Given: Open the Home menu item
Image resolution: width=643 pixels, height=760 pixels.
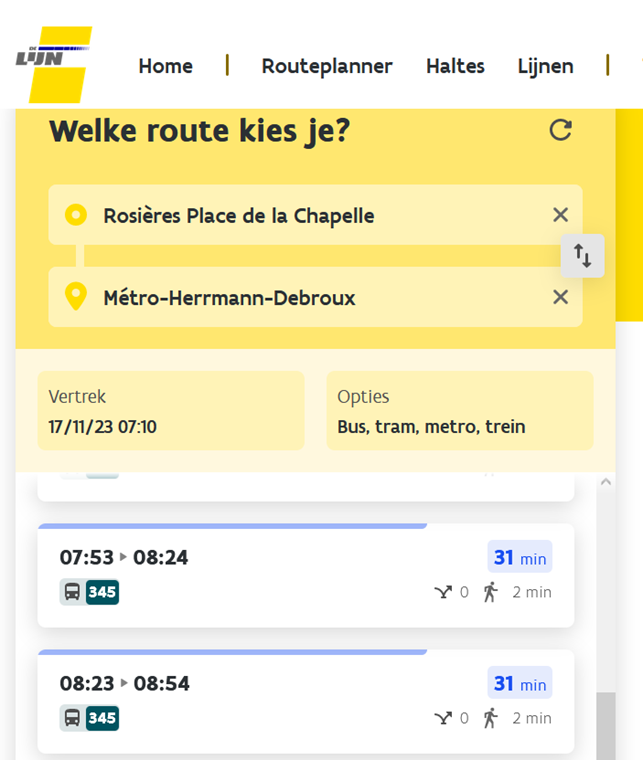Looking at the screenshot, I should click(166, 66).
